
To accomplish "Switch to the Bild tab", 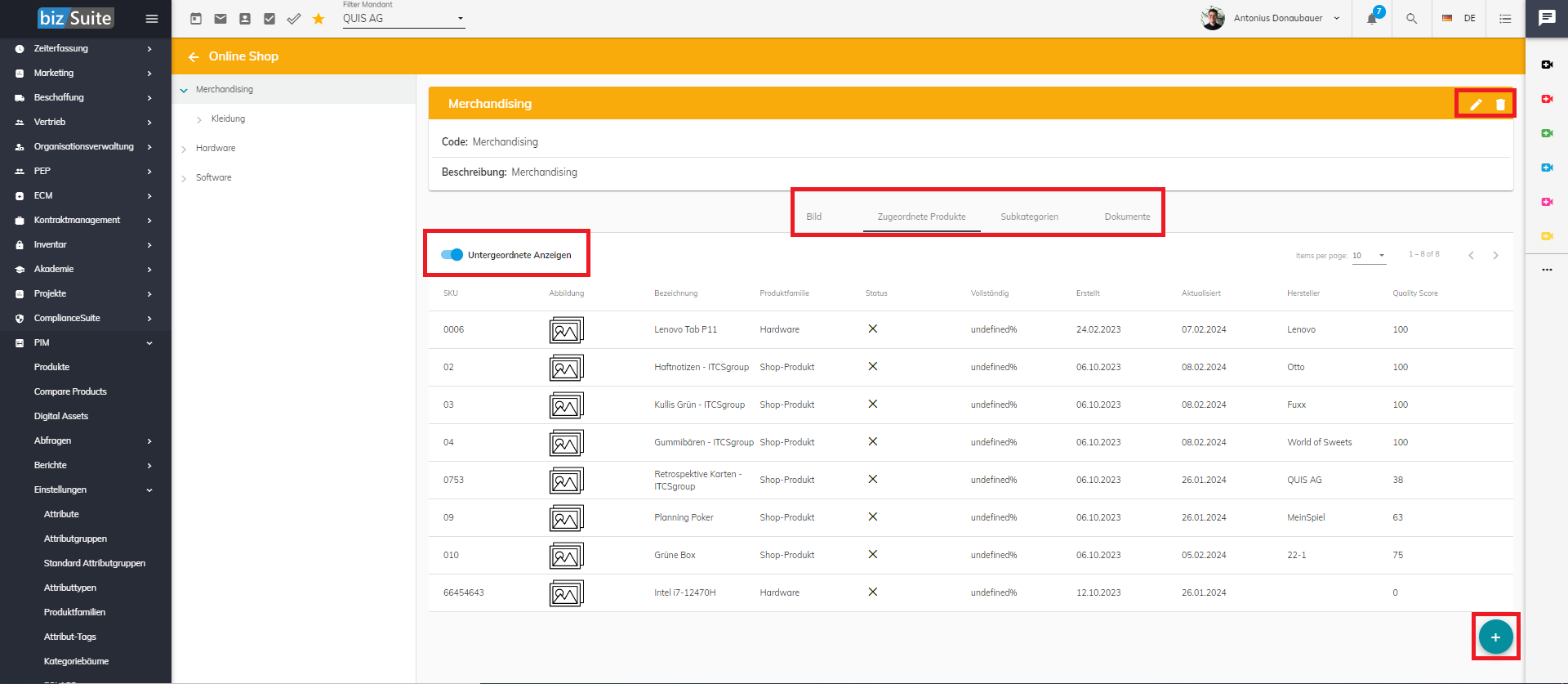I will point(813,217).
